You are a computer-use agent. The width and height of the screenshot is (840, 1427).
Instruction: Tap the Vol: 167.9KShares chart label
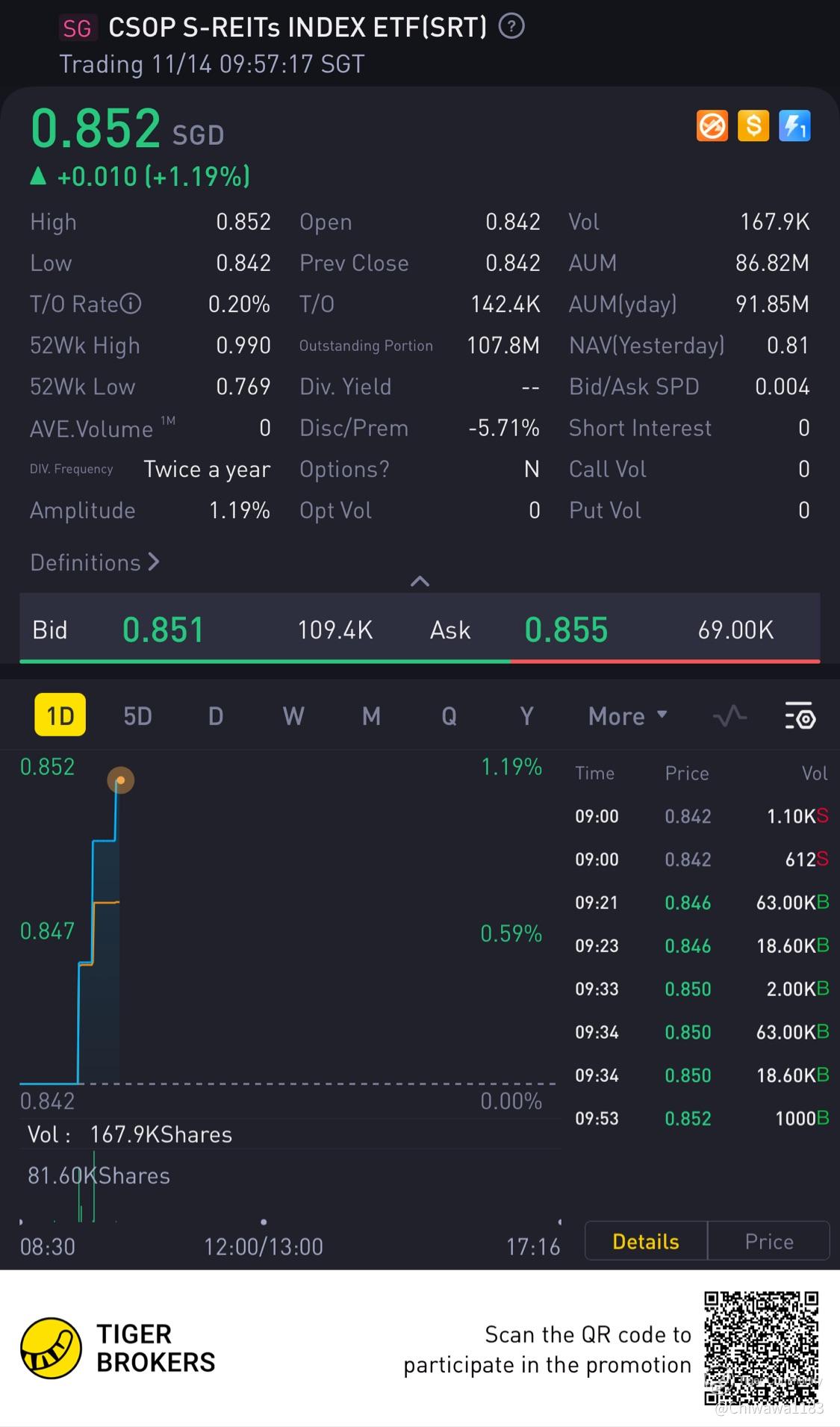(x=130, y=1135)
